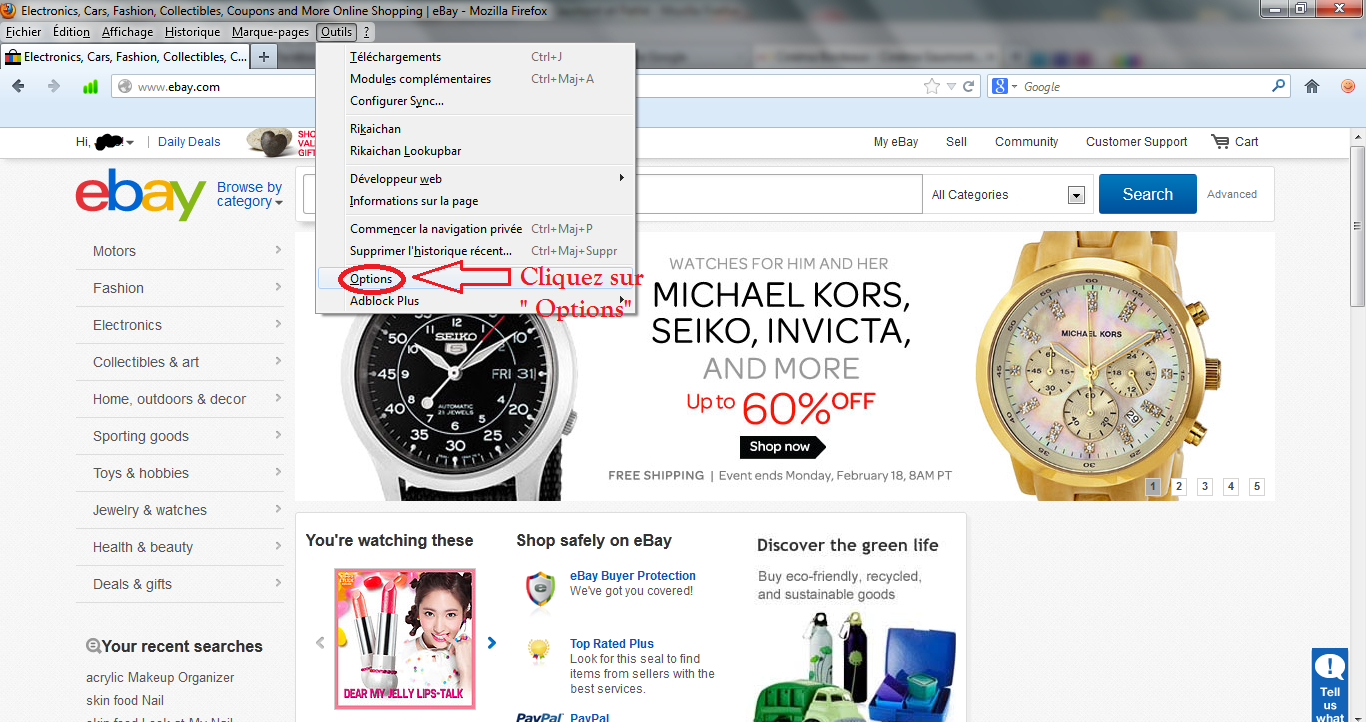1366x722 pixels.
Task: Open the Tell us what feedback widget
Action: coord(1330,686)
